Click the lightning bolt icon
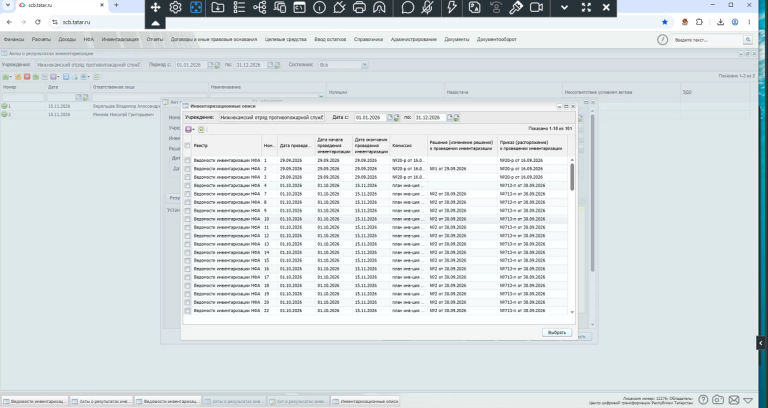The image size is (768, 408). point(452,7)
